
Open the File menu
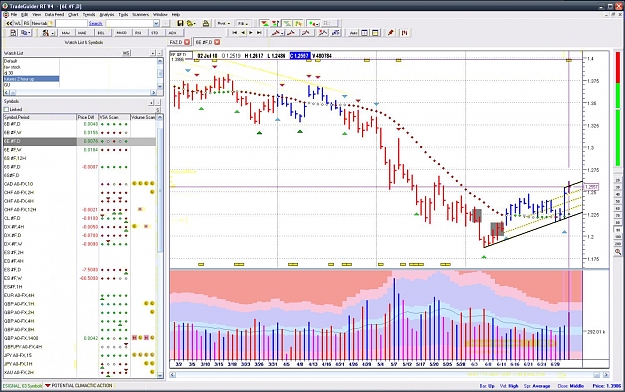(14, 14)
